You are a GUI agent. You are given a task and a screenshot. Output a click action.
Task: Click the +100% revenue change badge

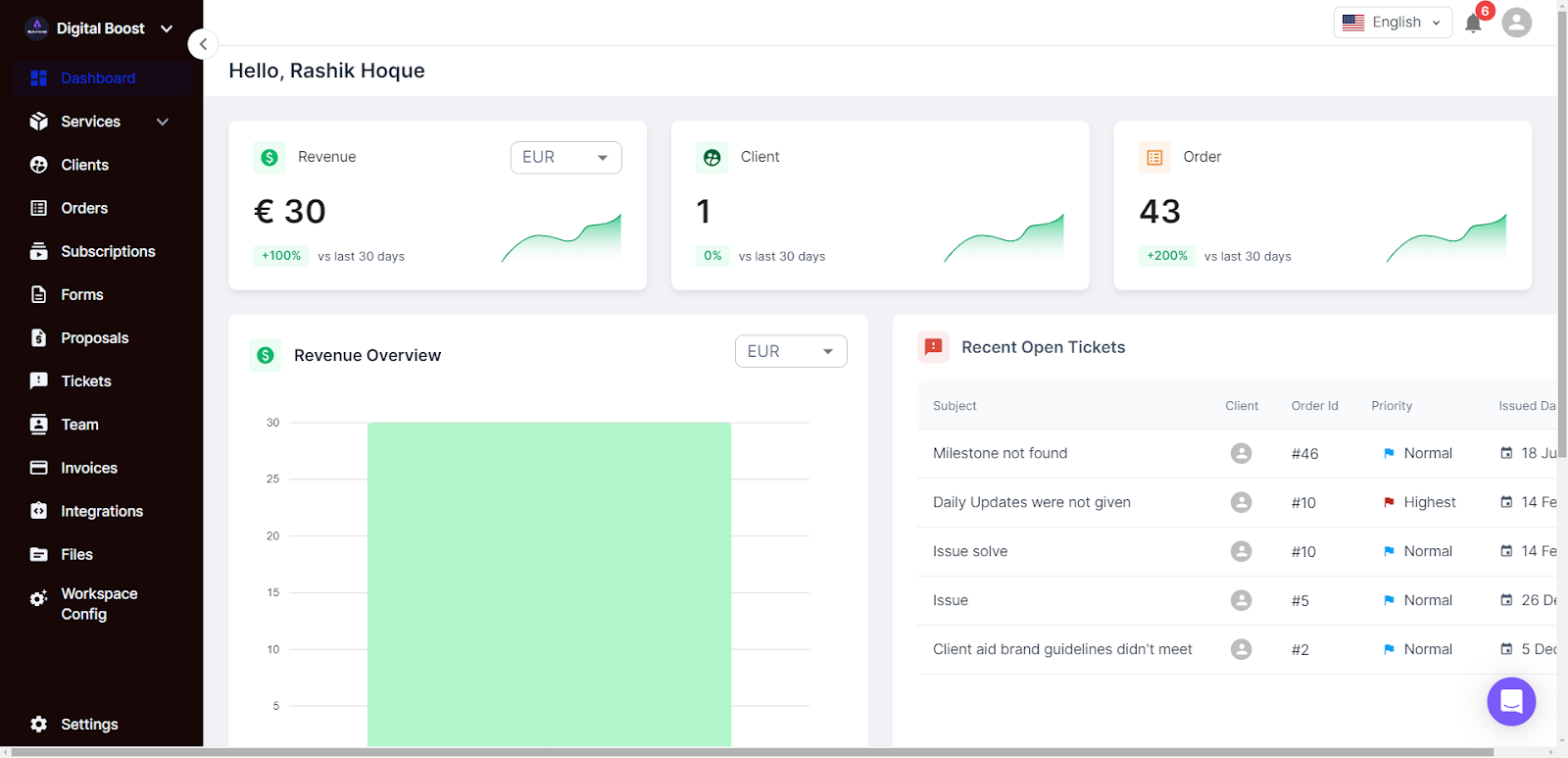click(x=281, y=256)
